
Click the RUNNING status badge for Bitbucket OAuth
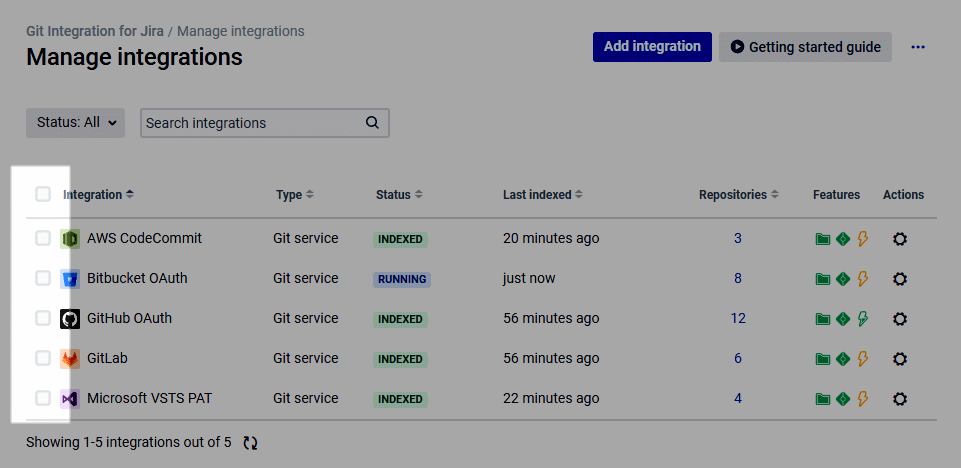coord(402,279)
